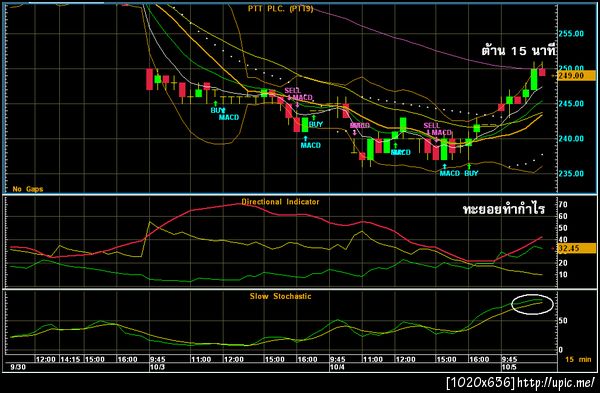Click the 14:15 time axis label

(70, 359)
